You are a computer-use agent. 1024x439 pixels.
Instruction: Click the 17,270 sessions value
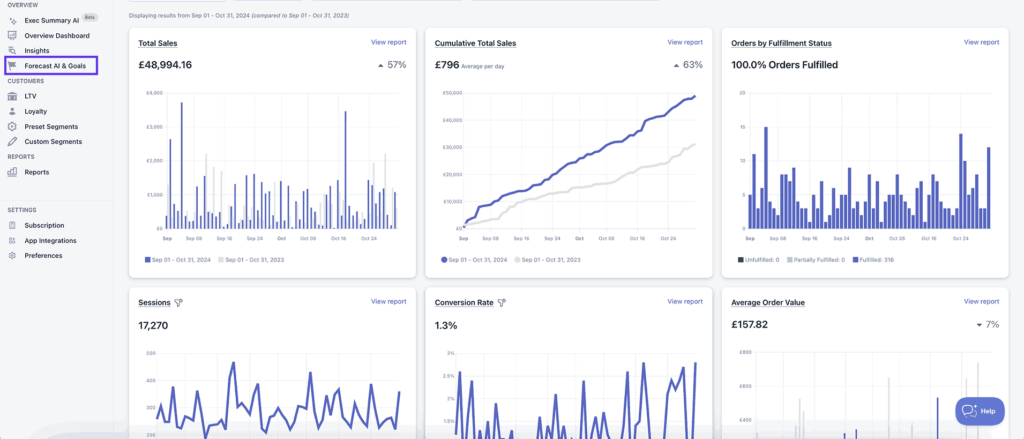153,325
